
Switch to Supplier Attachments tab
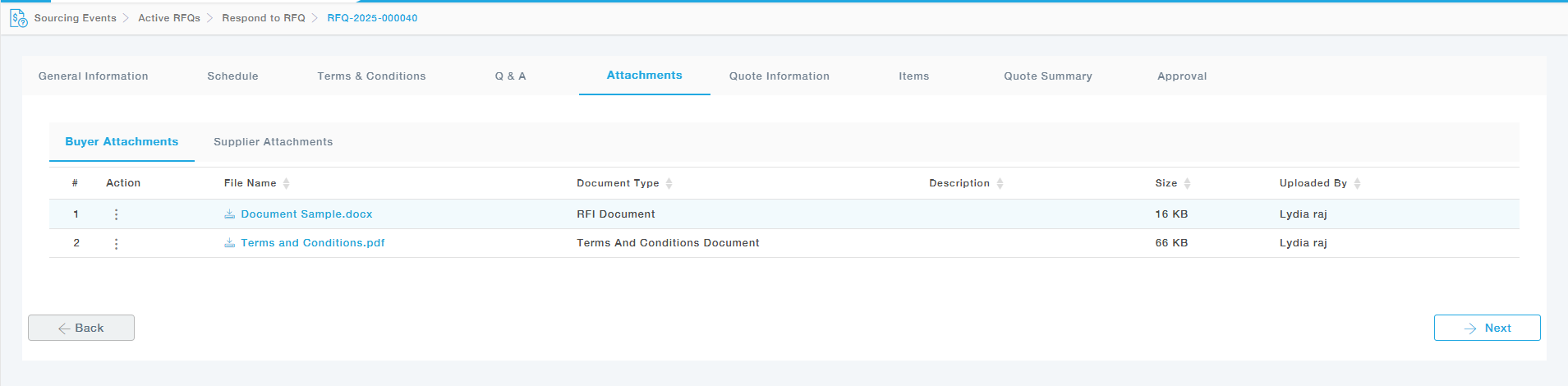273,142
